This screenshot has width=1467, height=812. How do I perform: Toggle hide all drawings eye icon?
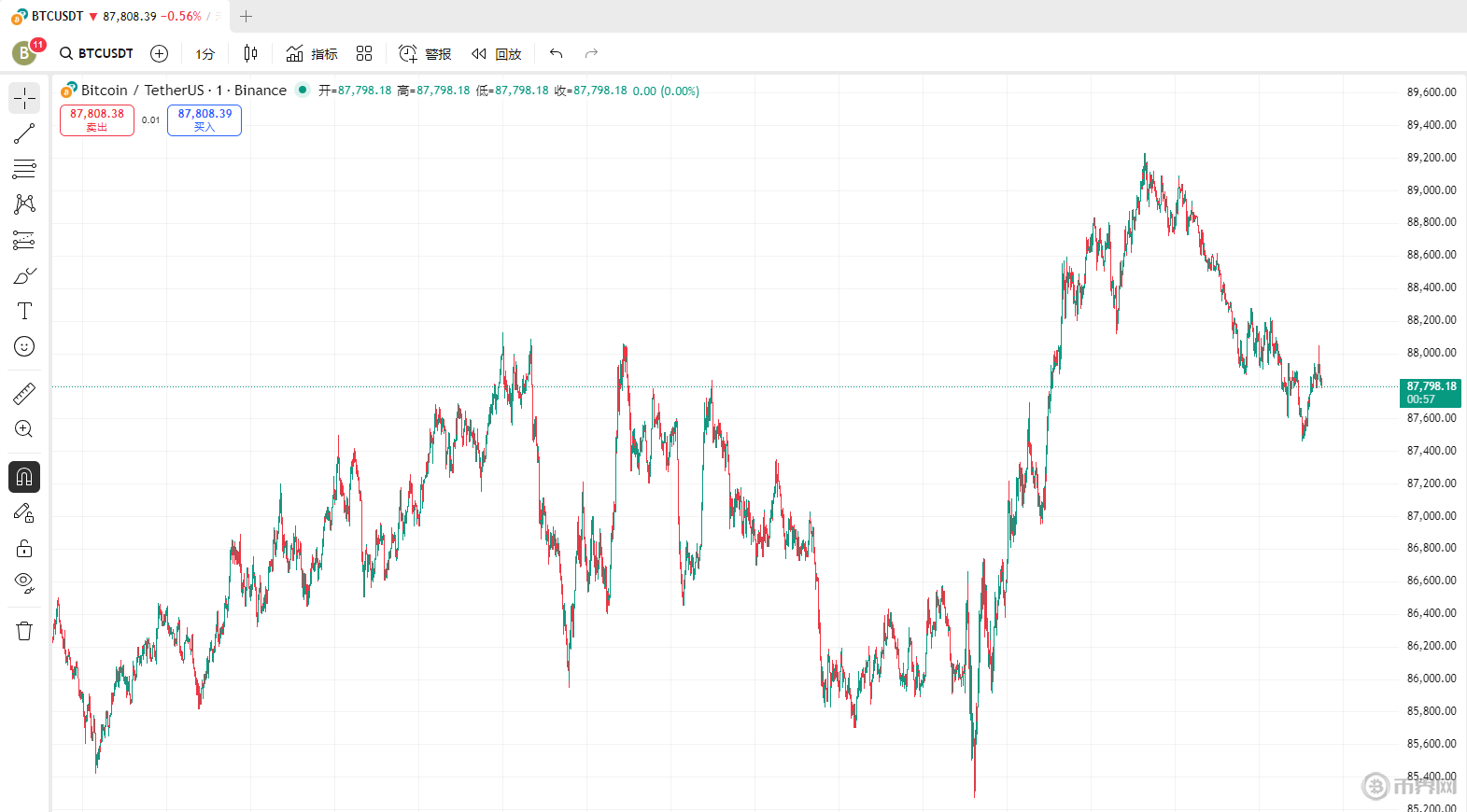(x=24, y=583)
